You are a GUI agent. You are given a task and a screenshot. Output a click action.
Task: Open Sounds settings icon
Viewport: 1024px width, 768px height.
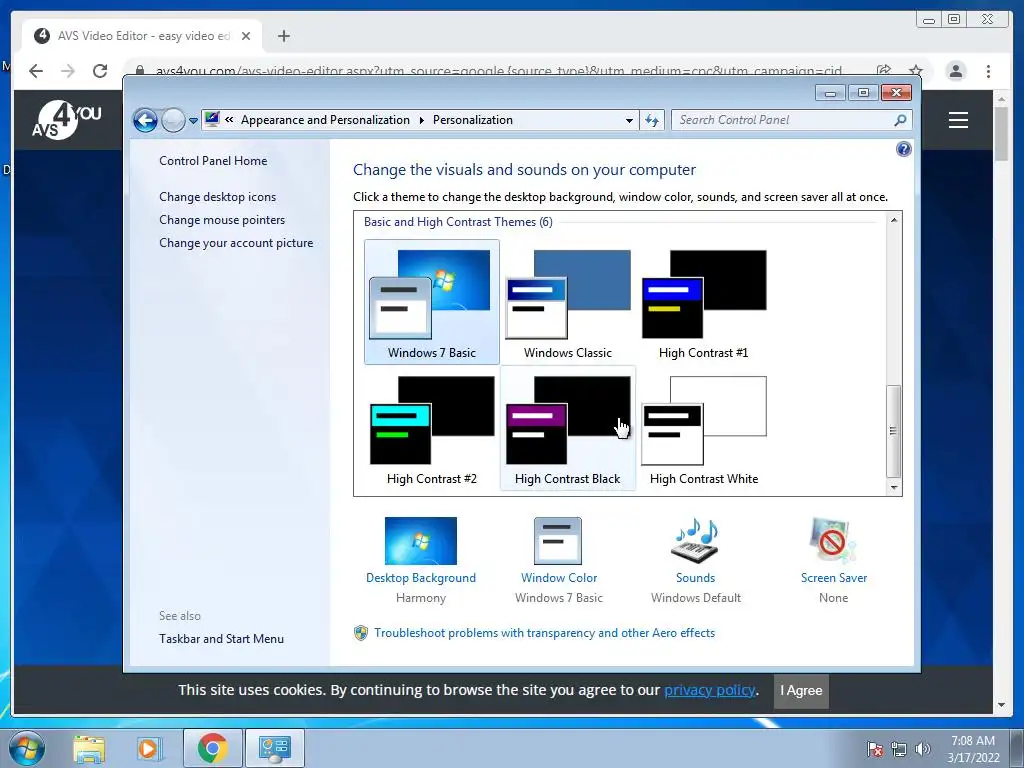[x=695, y=541]
